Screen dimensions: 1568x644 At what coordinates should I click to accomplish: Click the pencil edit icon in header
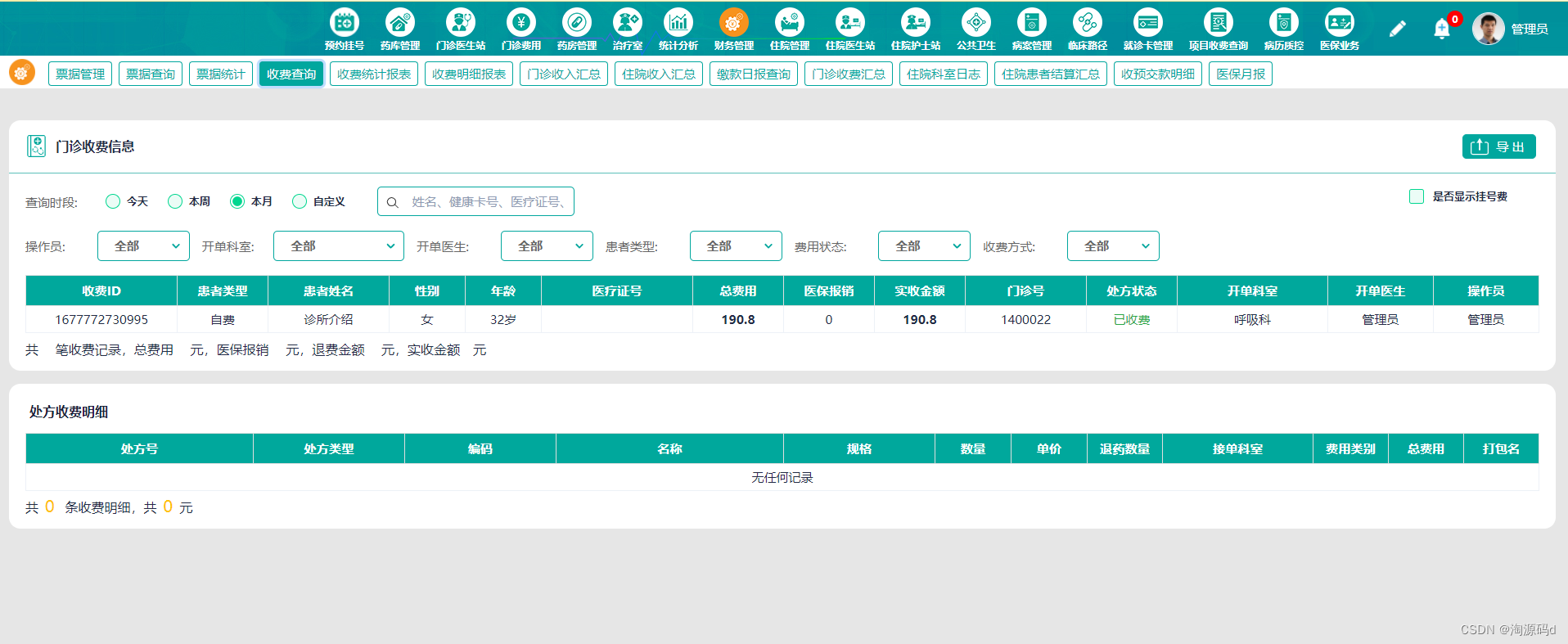click(1397, 29)
